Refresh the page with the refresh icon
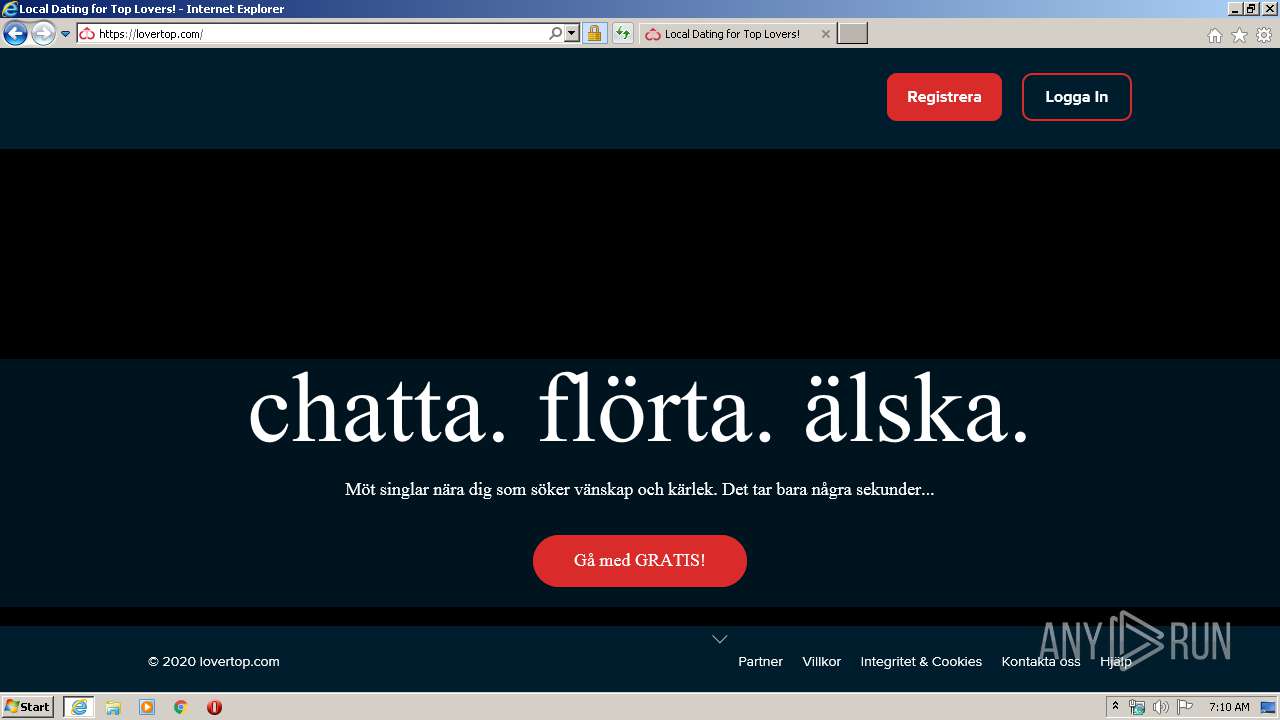Screen dimensions: 1280x720 623,34
